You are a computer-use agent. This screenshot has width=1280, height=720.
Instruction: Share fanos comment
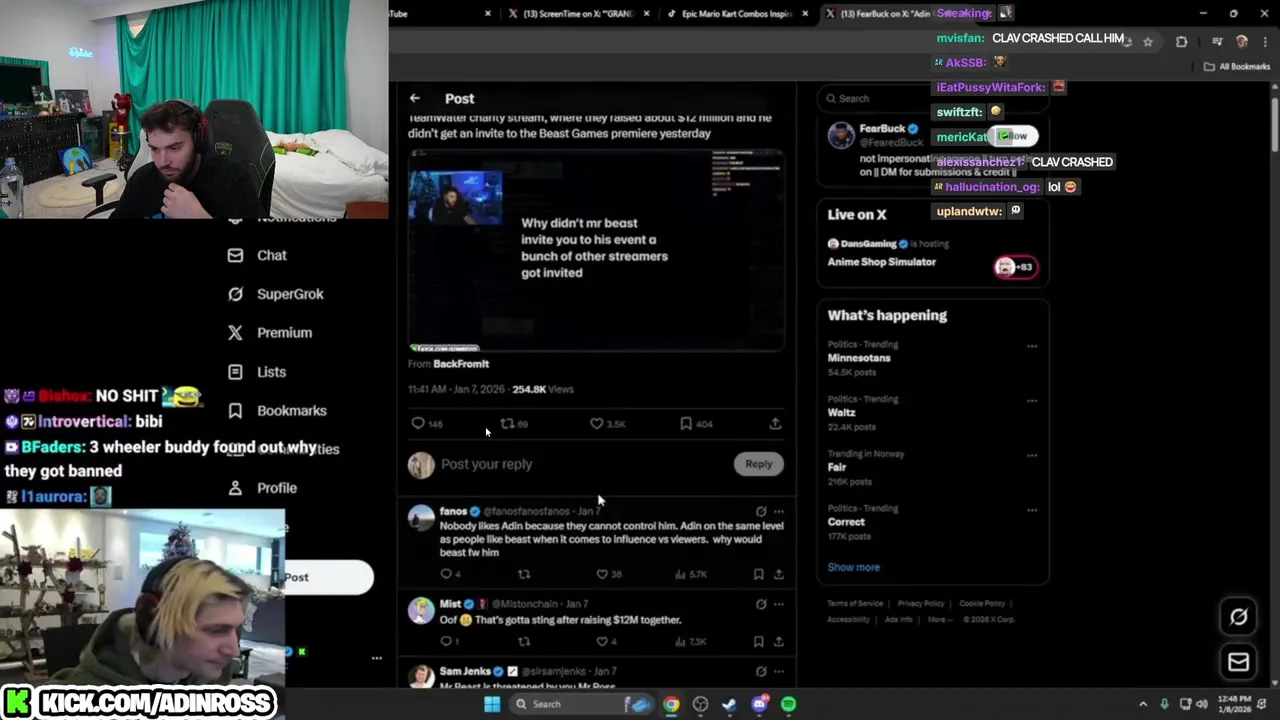[779, 574]
